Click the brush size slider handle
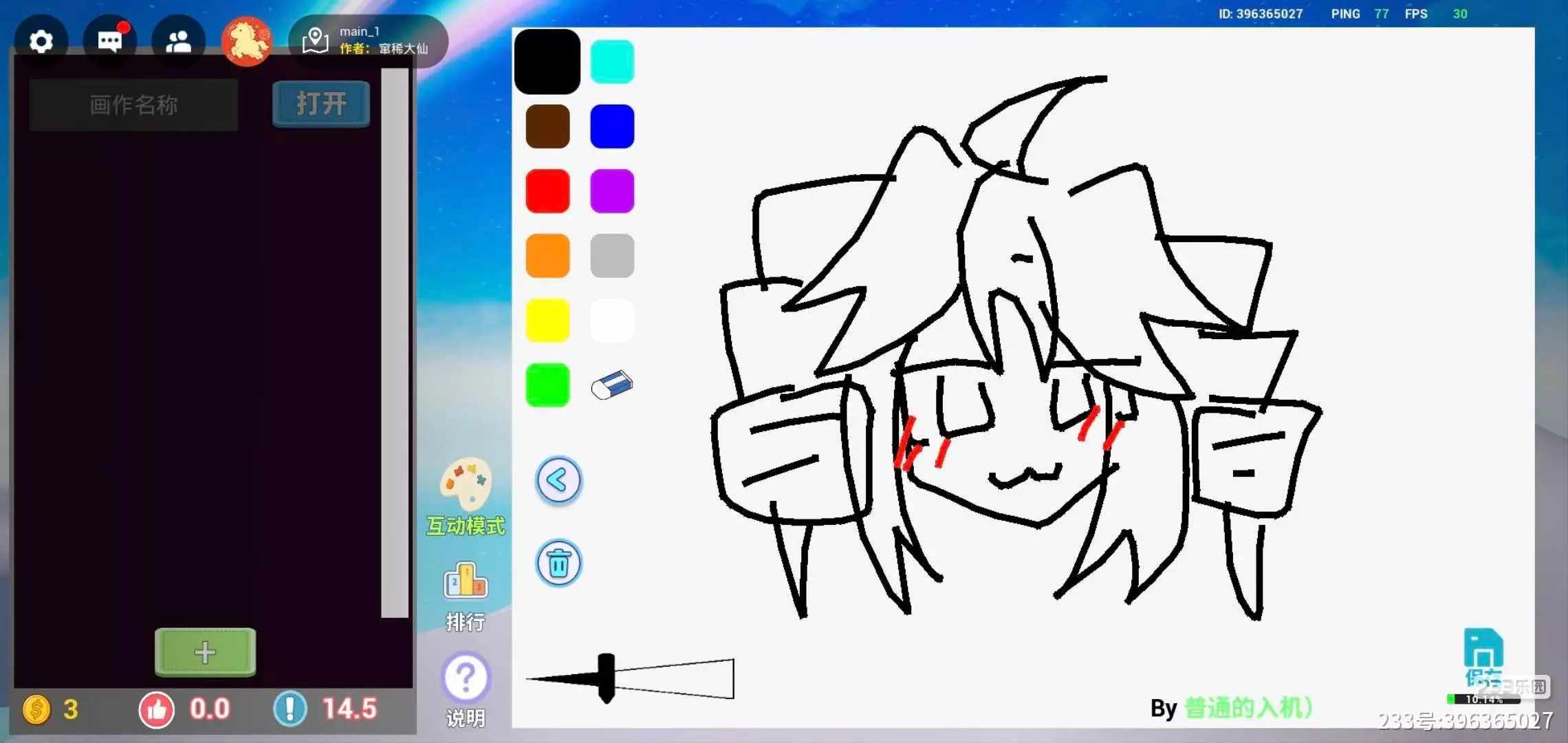The height and width of the screenshot is (743, 1568). point(606,678)
